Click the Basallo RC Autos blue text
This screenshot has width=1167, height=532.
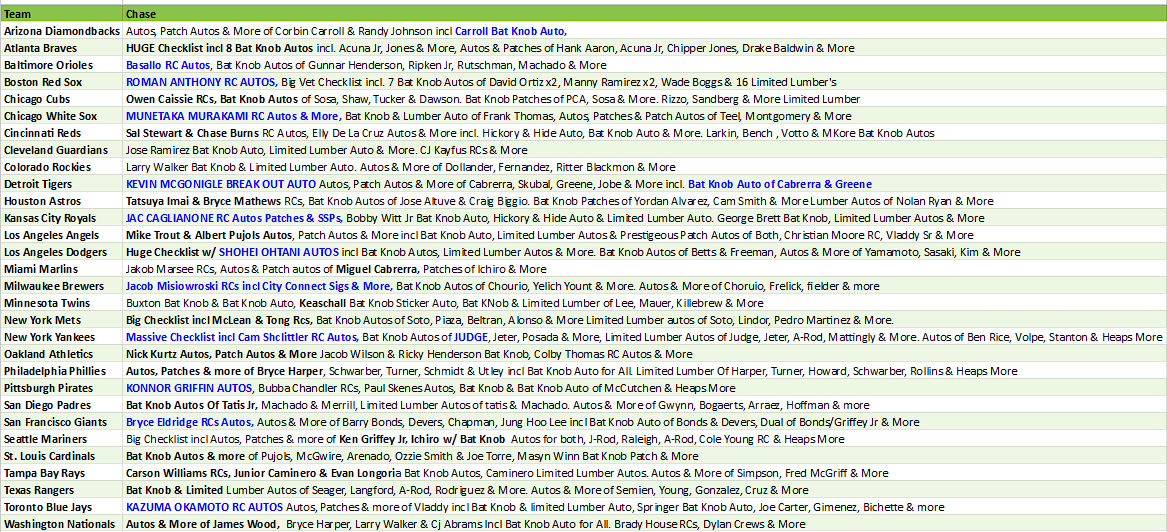pos(168,65)
